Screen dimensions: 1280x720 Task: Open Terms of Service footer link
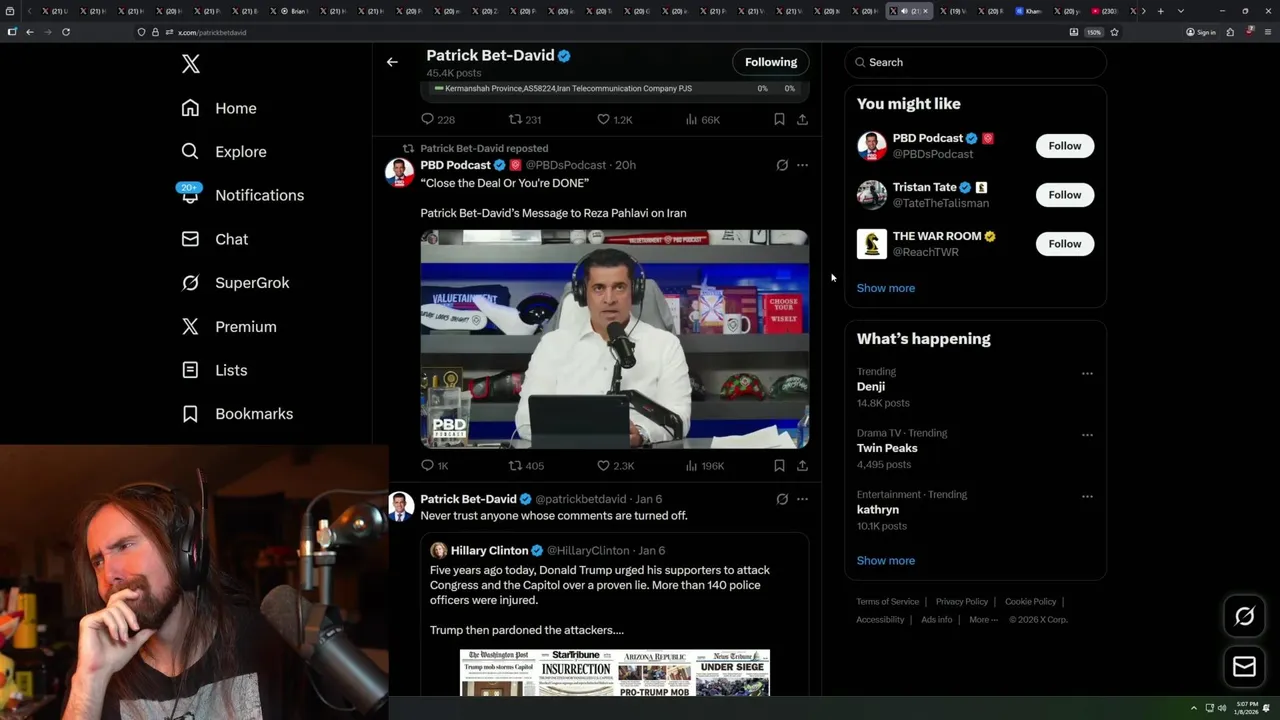coord(888,602)
